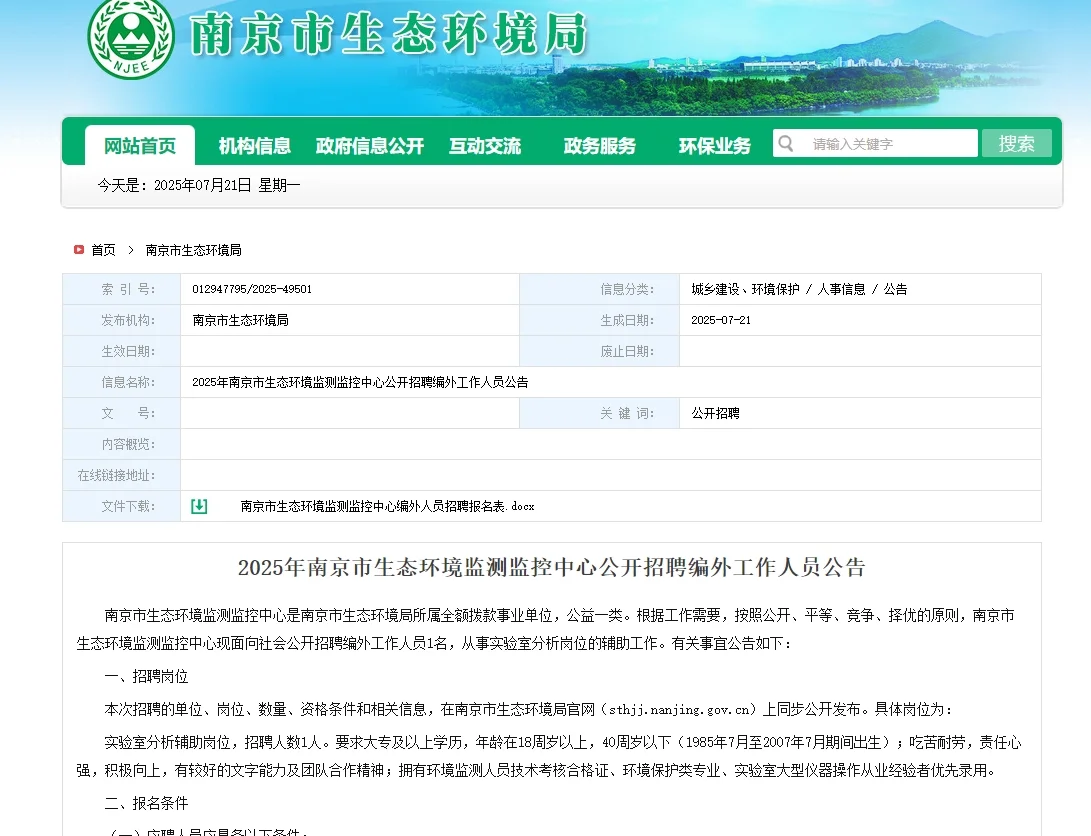Click the 信息分类 label cell

click(600, 289)
